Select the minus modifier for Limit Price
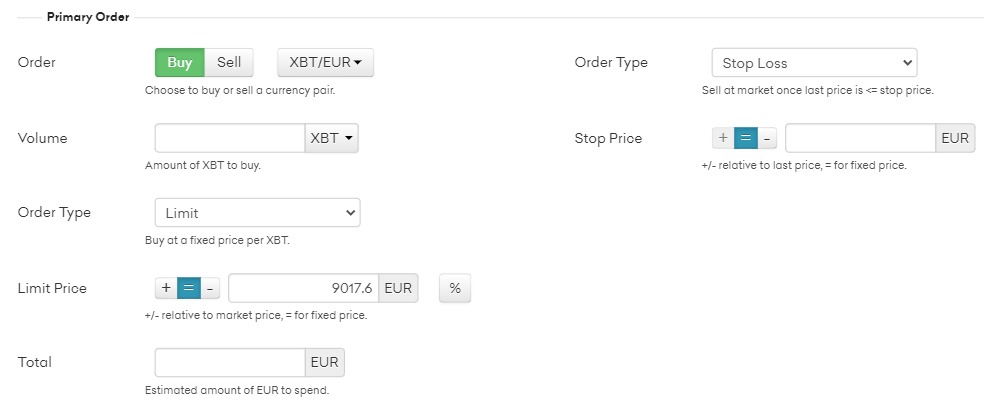Image resolution: width=984 pixels, height=415 pixels. (210, 288)
